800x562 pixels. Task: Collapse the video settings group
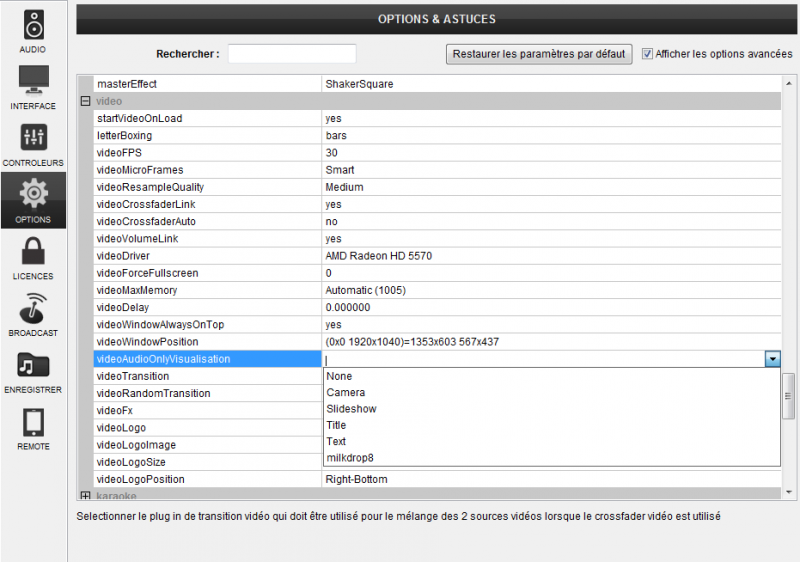[85, 101]
